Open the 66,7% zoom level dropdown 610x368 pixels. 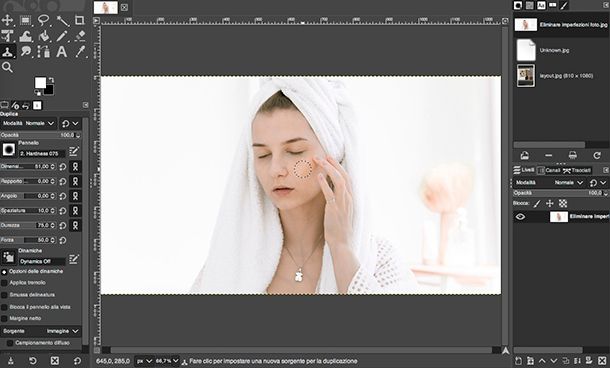[x=167, y=361]
